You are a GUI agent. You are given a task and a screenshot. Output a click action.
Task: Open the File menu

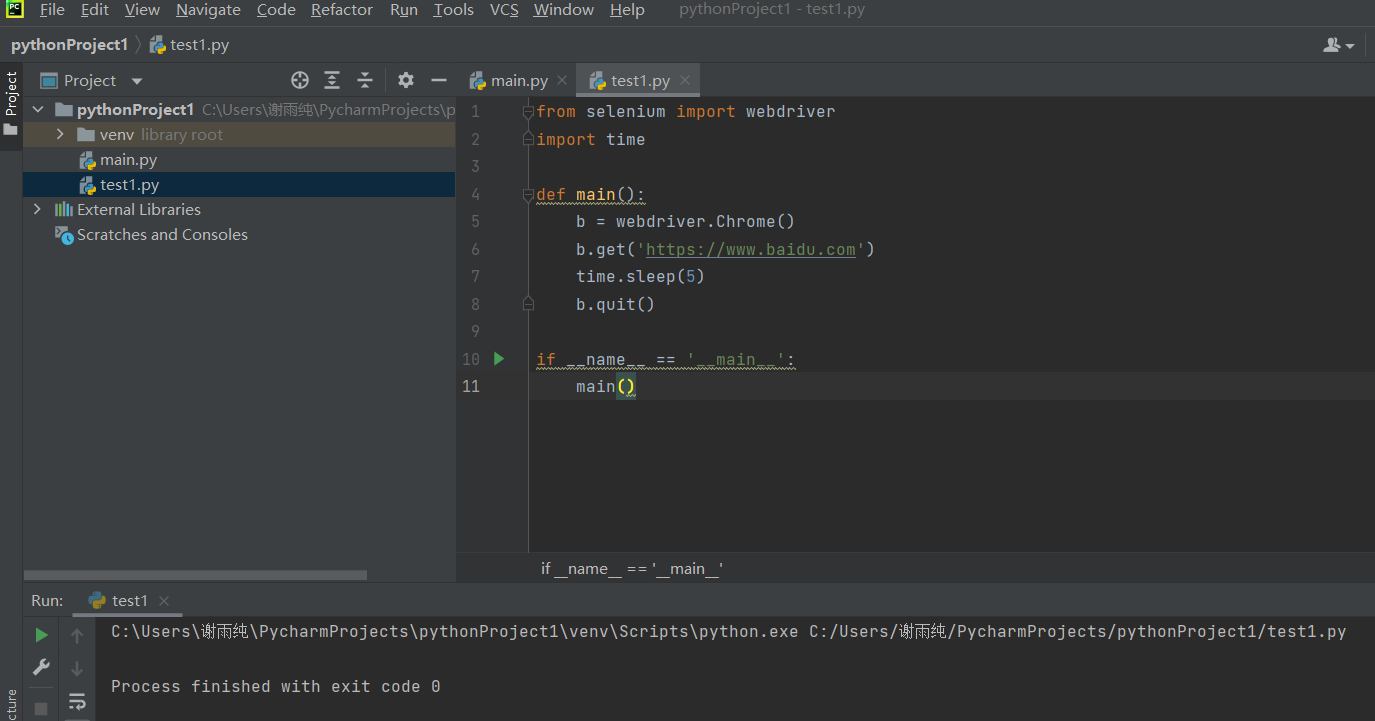(x=52, y=10)
